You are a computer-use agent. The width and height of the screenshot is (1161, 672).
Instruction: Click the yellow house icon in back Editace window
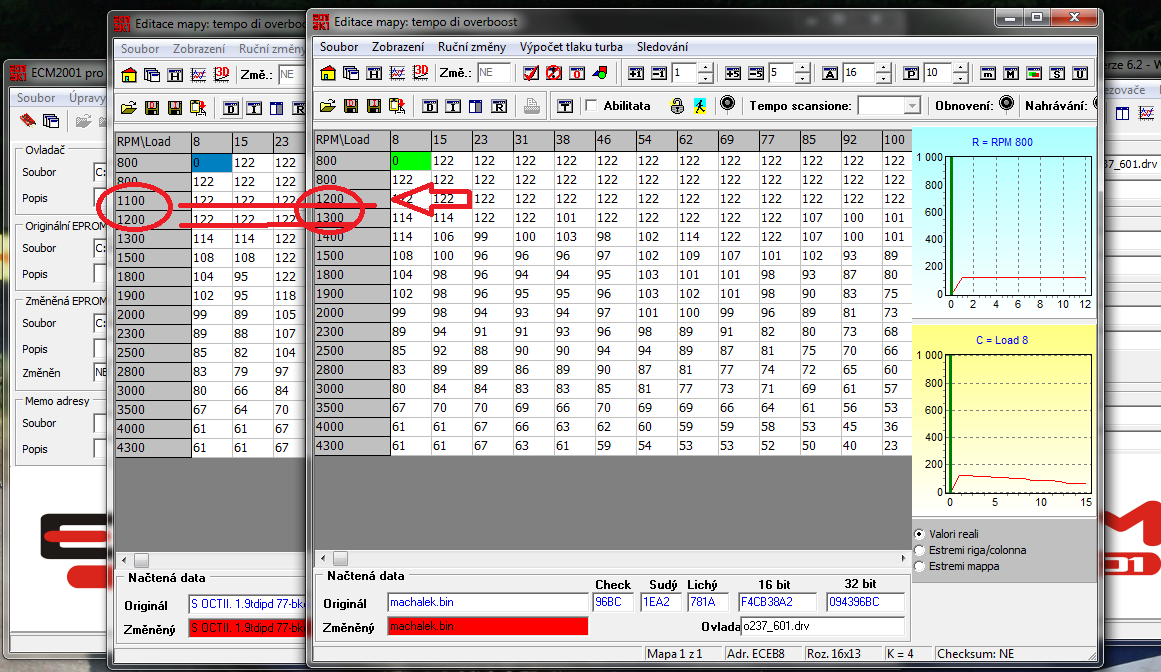(x=129, y=75)
